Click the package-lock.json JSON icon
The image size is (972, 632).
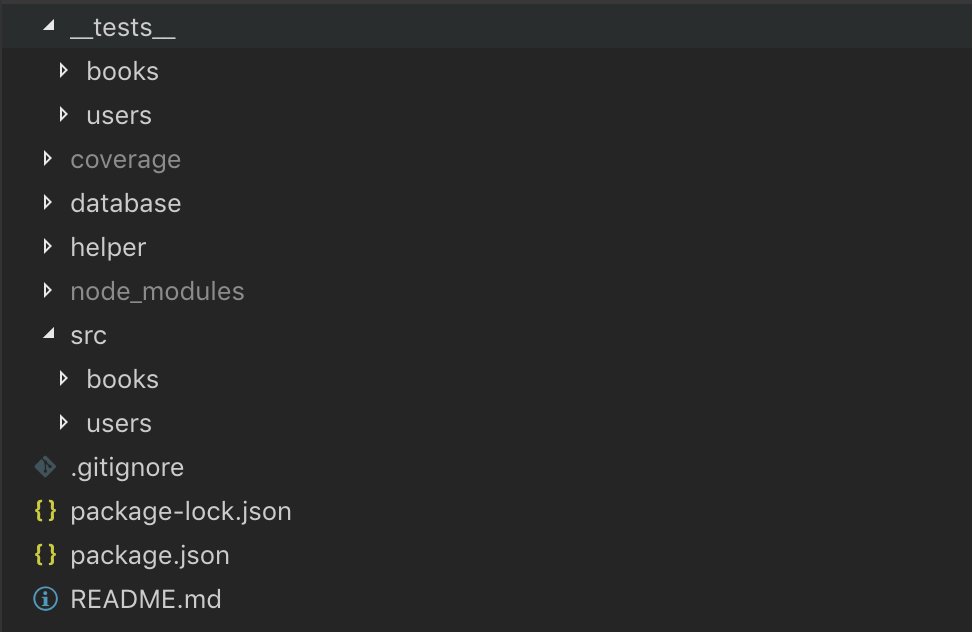[45, 511]
